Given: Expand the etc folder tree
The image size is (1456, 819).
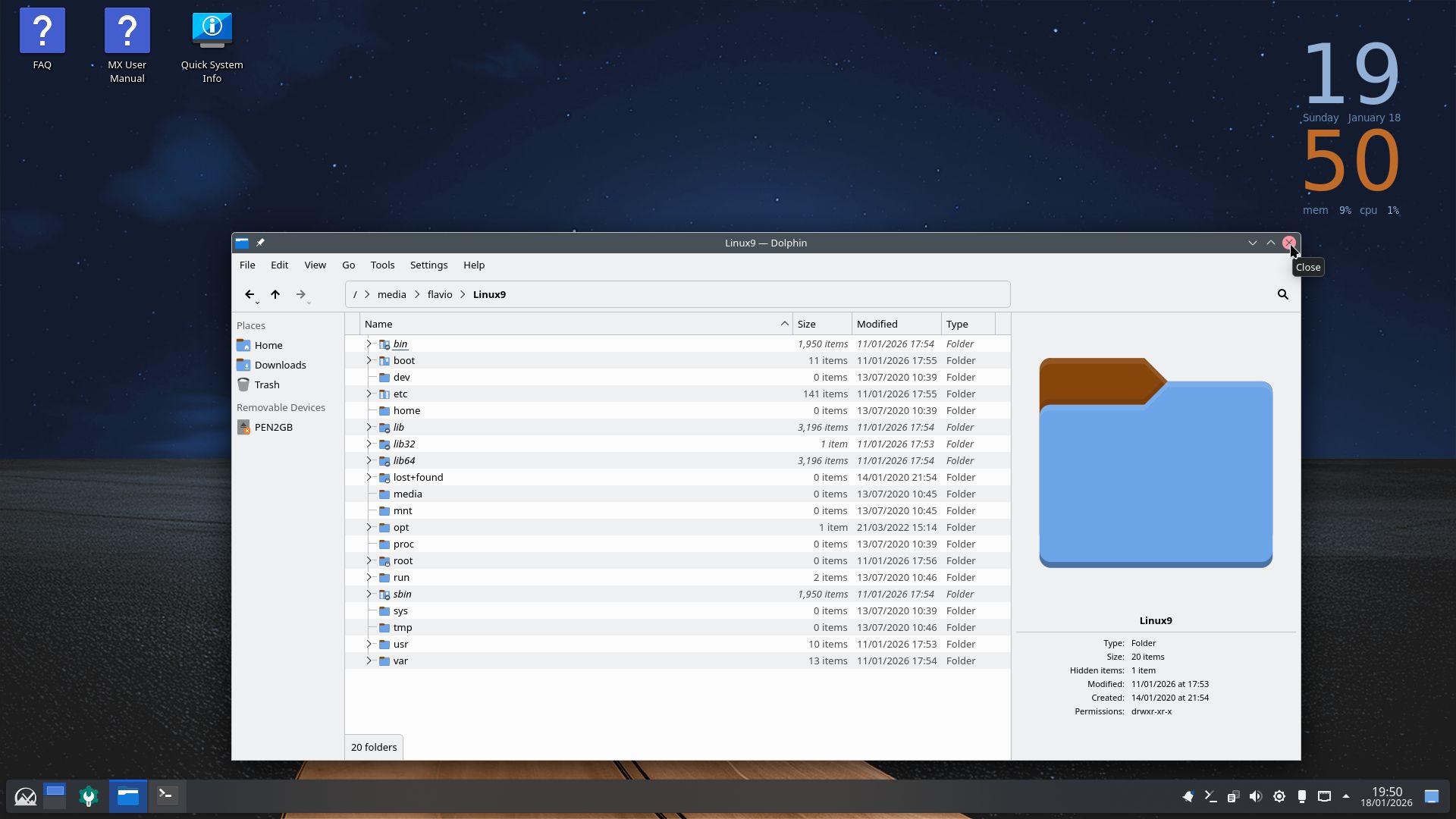Looking at the screenshot, I should pos(369,394).
